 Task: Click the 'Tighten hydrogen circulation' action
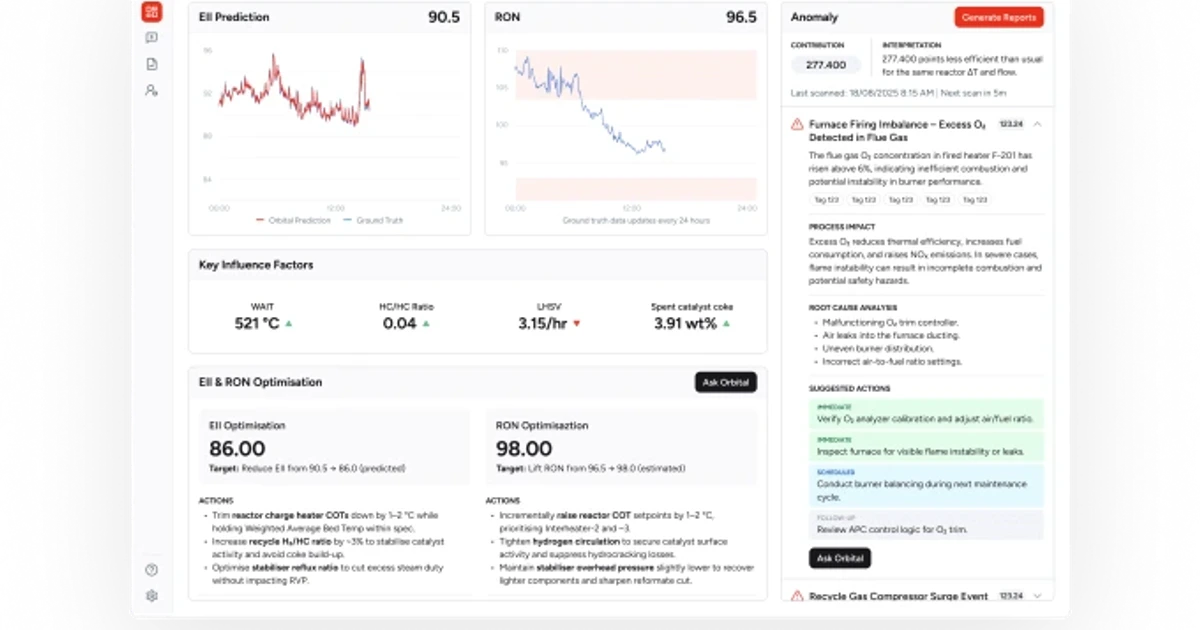[612, 546]
